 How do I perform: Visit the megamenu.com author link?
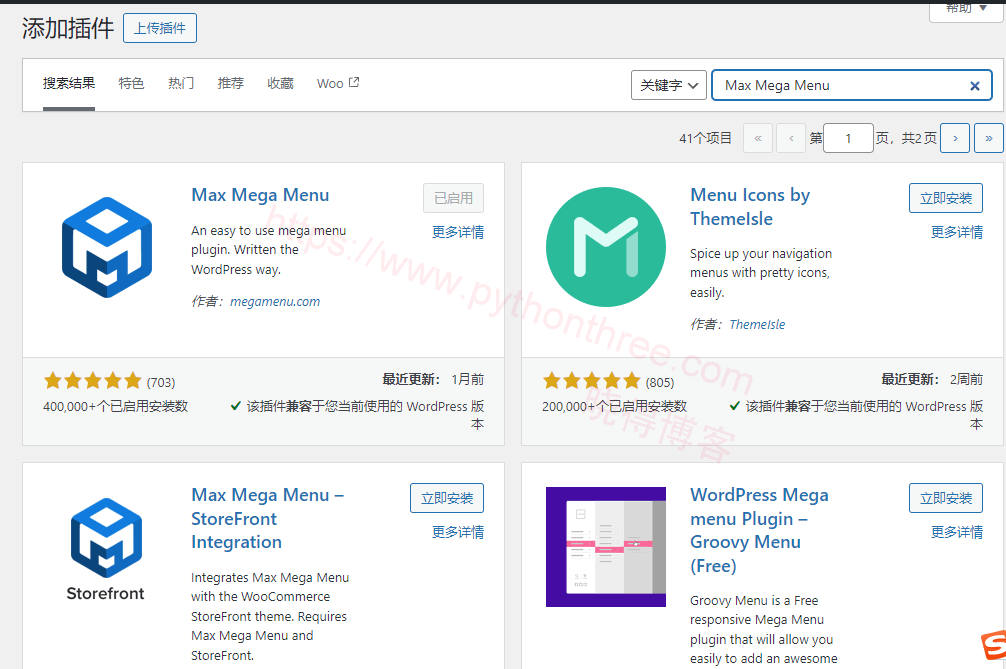click(x=275, y=300)
